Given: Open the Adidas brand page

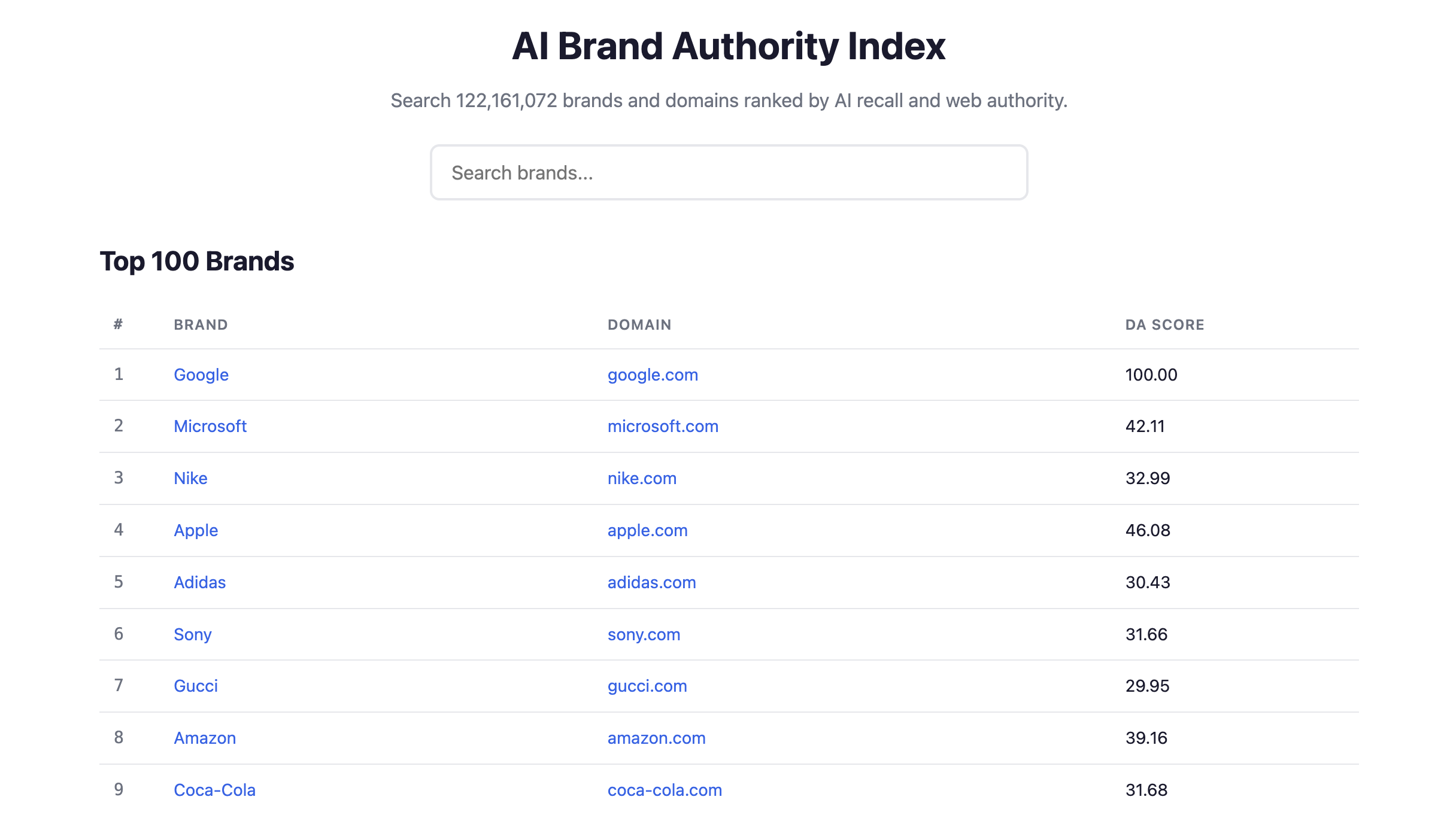Looking at the screenshot, I should (200, 582).
